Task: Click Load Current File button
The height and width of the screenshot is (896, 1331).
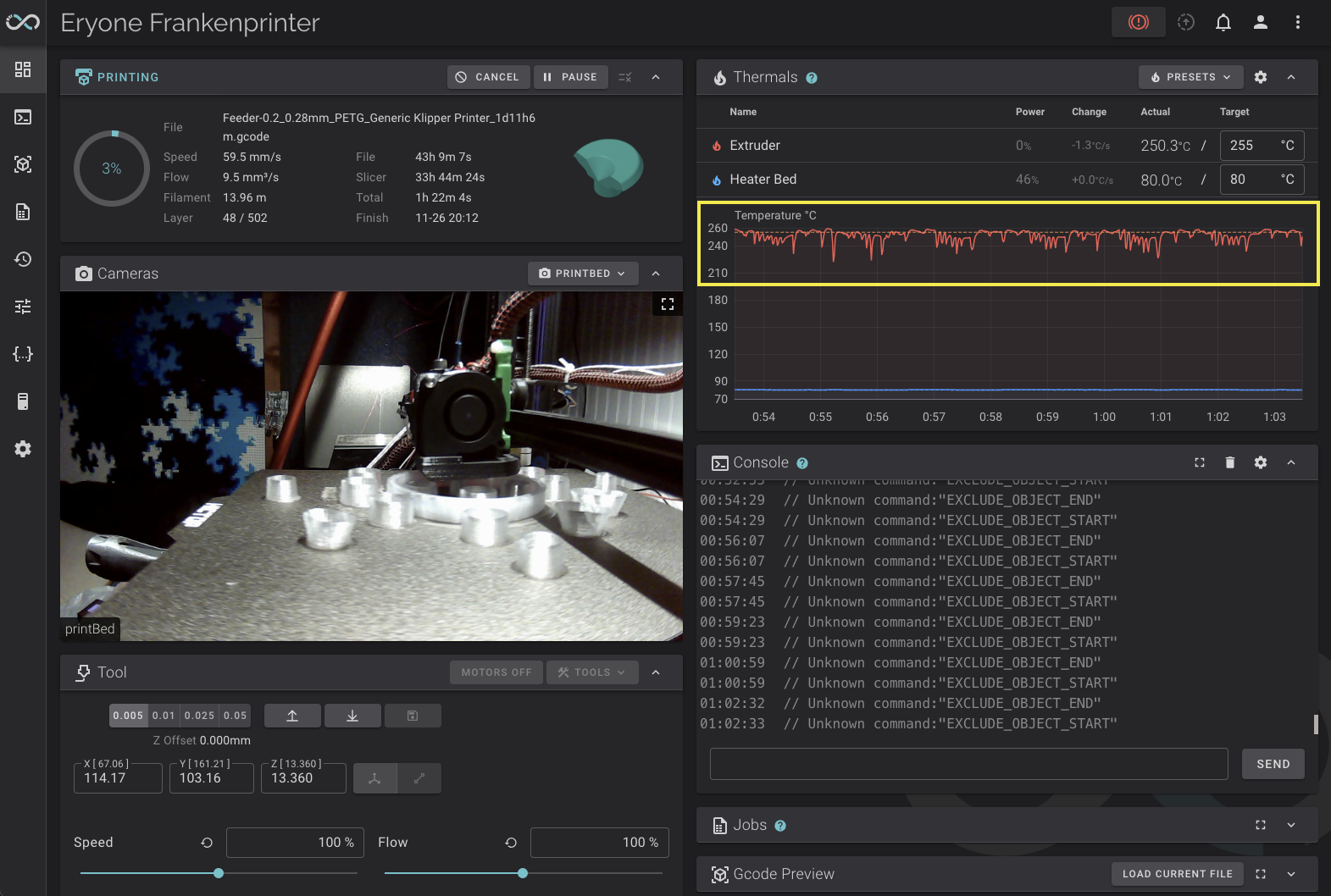Action: (1178, 874)
